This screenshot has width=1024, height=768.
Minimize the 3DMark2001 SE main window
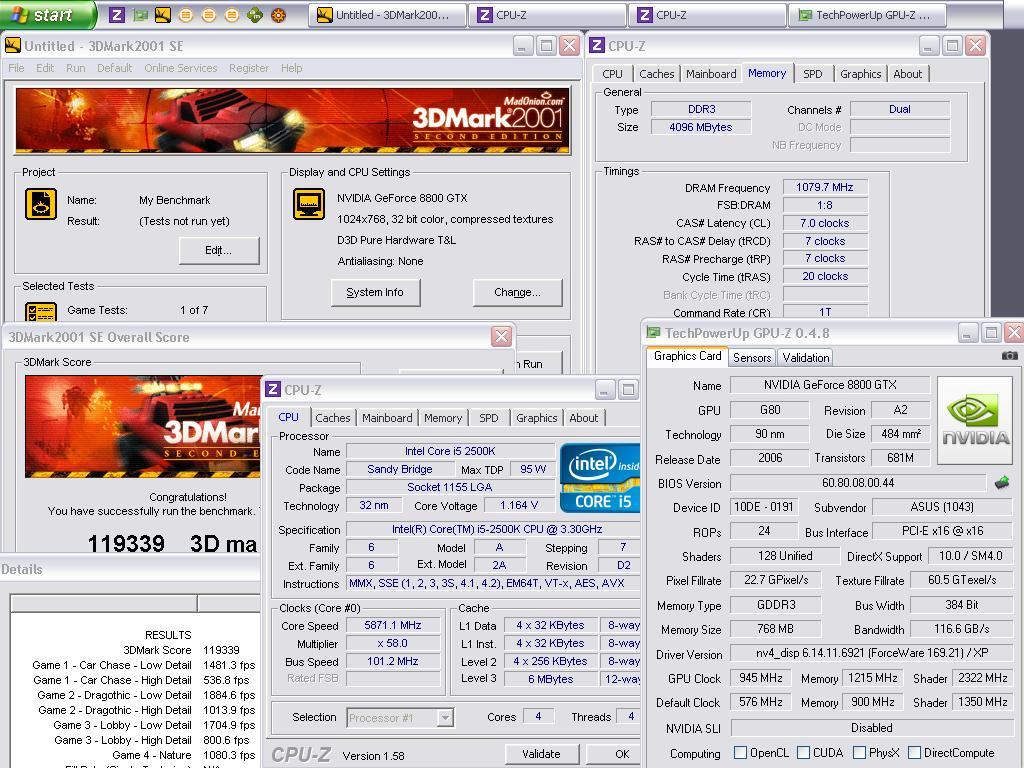point(522,46)
